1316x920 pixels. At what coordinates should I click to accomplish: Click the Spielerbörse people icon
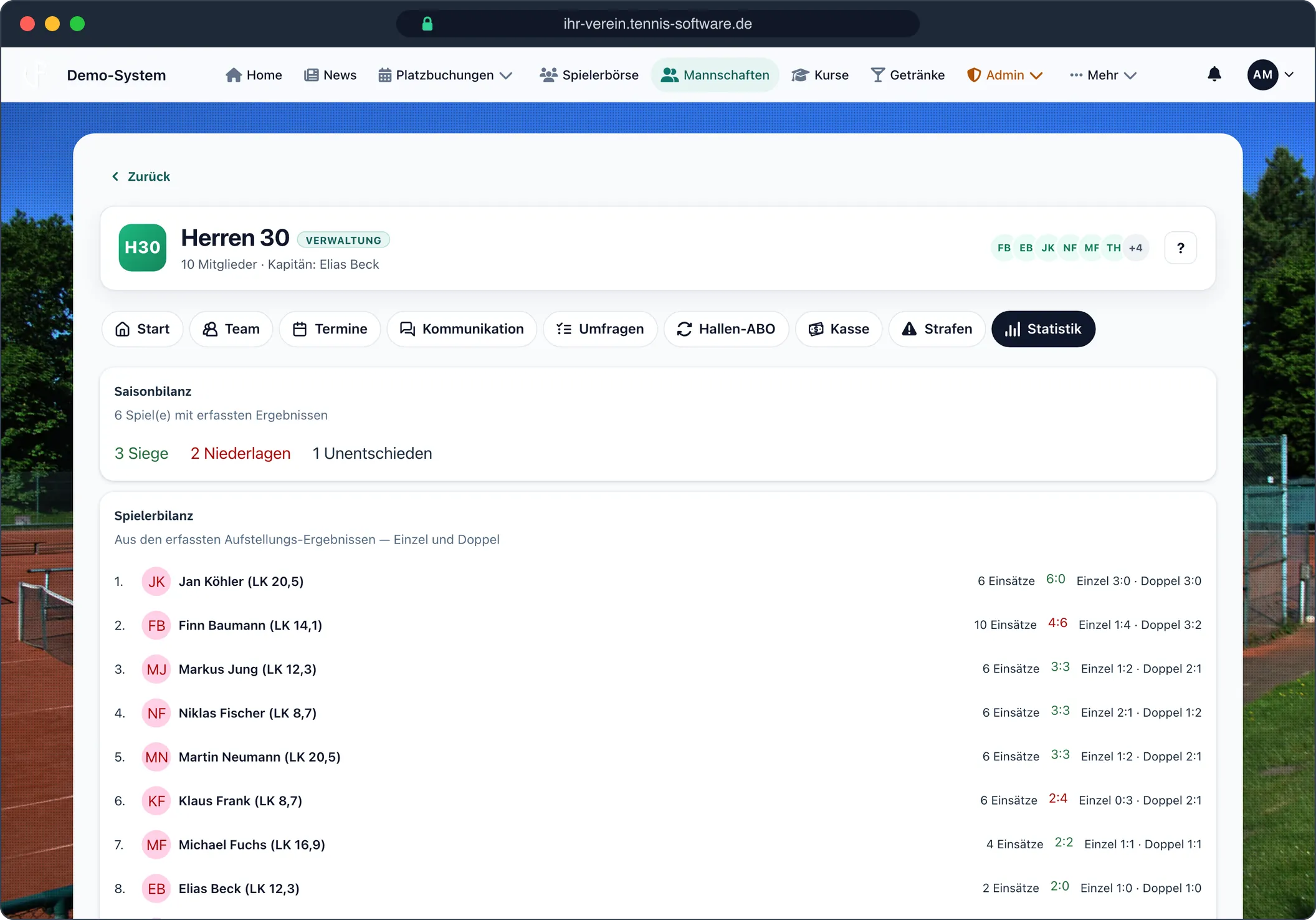pos(548,75)
